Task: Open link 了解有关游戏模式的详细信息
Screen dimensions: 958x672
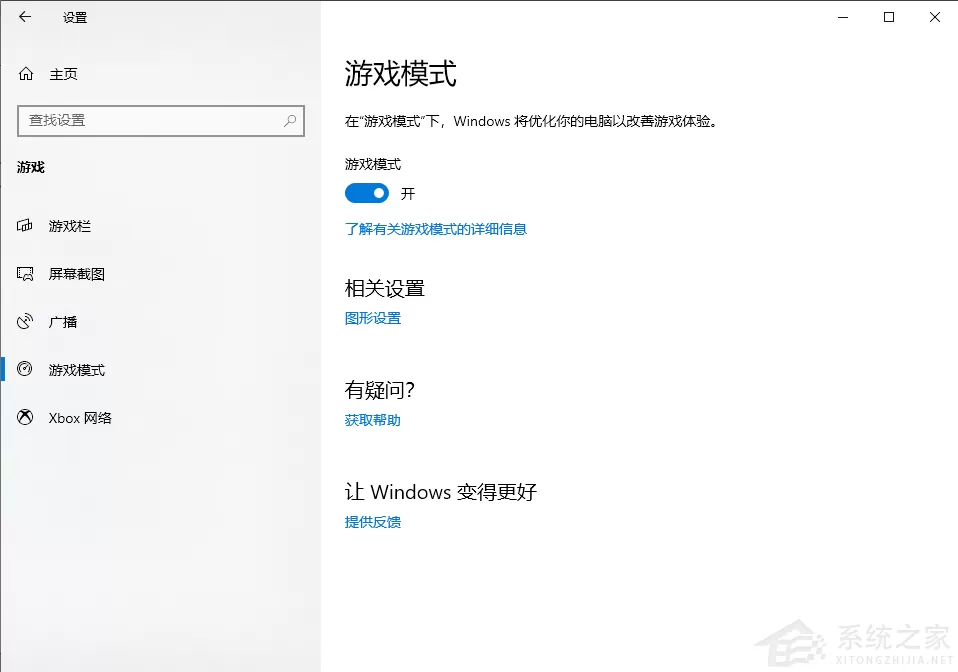Action: [x=436, y=229]
